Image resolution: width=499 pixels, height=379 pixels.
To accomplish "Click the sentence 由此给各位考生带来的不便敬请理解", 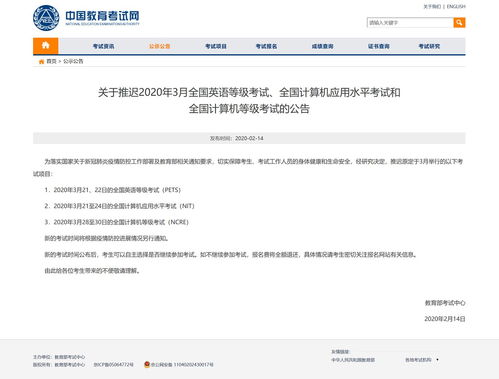I will (x=92, y=271).
